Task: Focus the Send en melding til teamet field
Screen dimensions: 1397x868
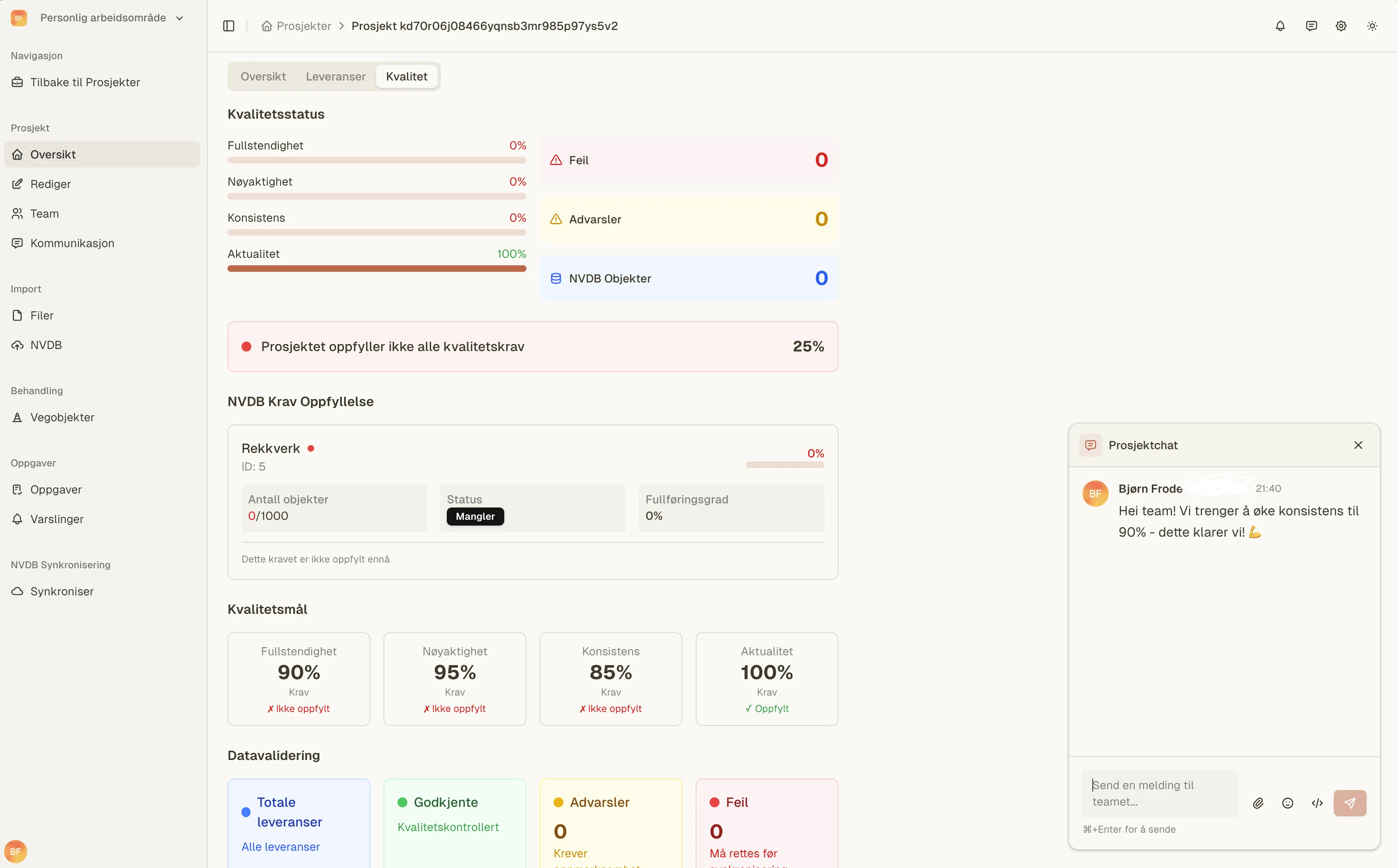Action: tap(1159, 793)
